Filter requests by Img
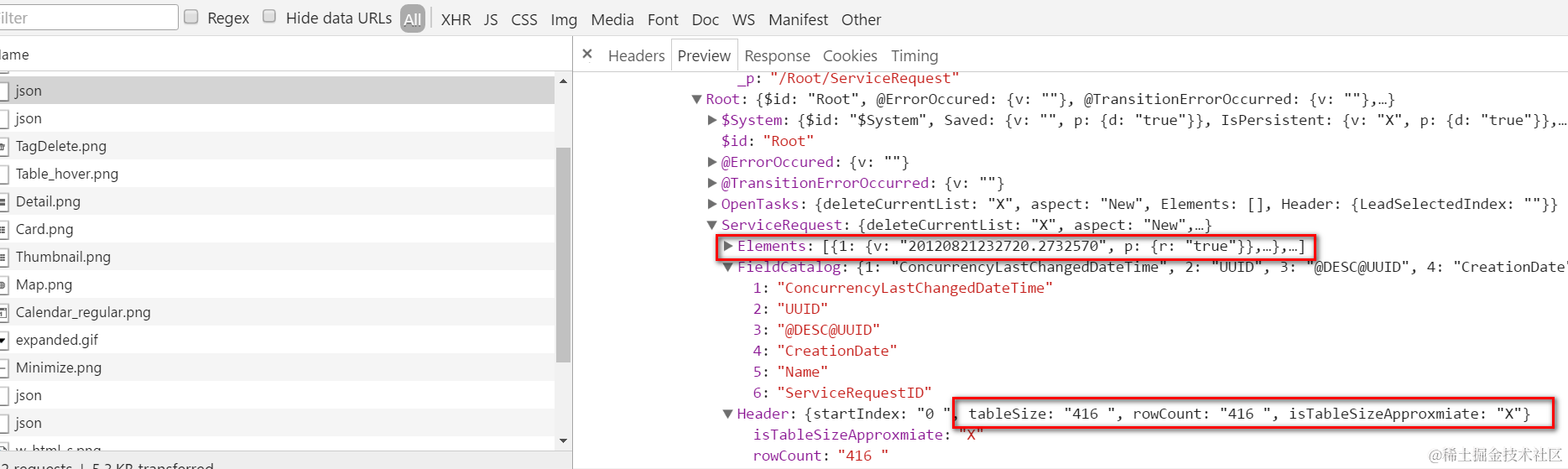The height and width of the screenshot is (469, 1568). click(x=564, y=19)
